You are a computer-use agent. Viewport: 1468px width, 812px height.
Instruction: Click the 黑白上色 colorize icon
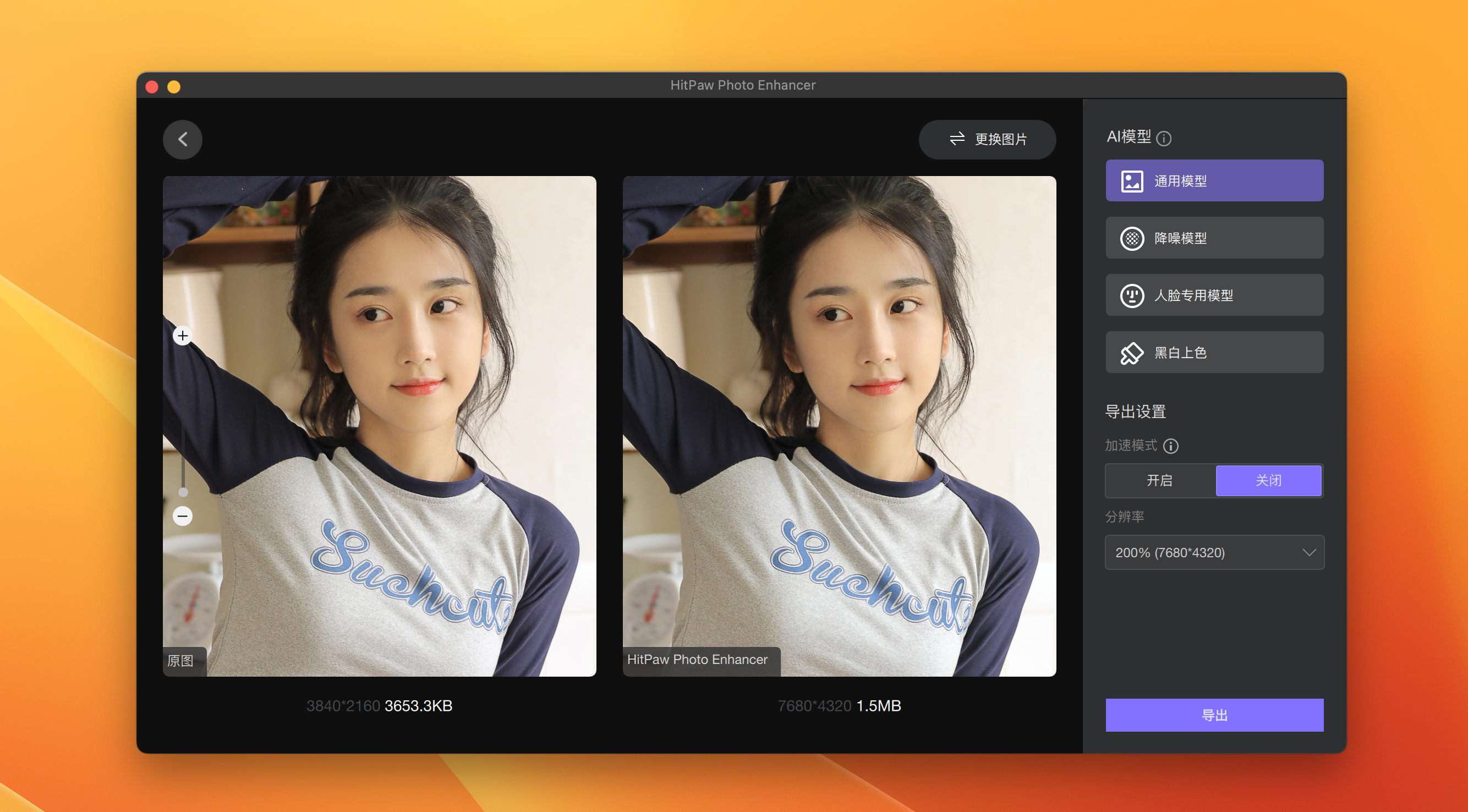tap(1132, 353)
